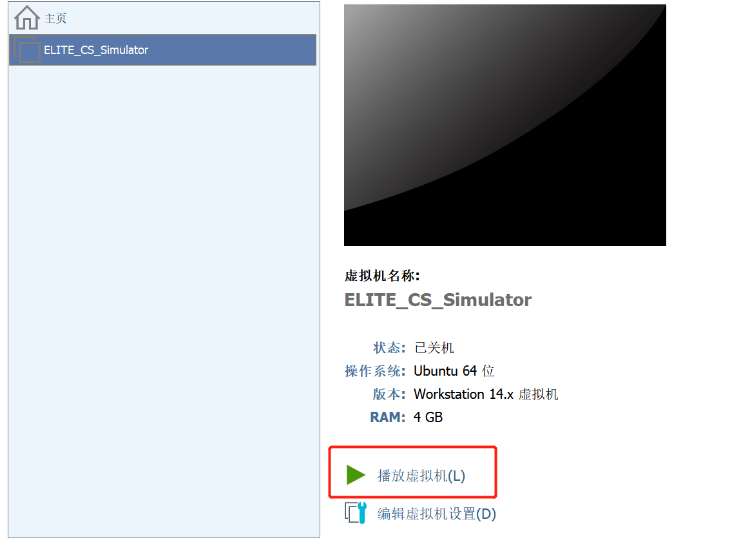Click the 版本 label
The image size is (741, 556).
pos(389,394)
